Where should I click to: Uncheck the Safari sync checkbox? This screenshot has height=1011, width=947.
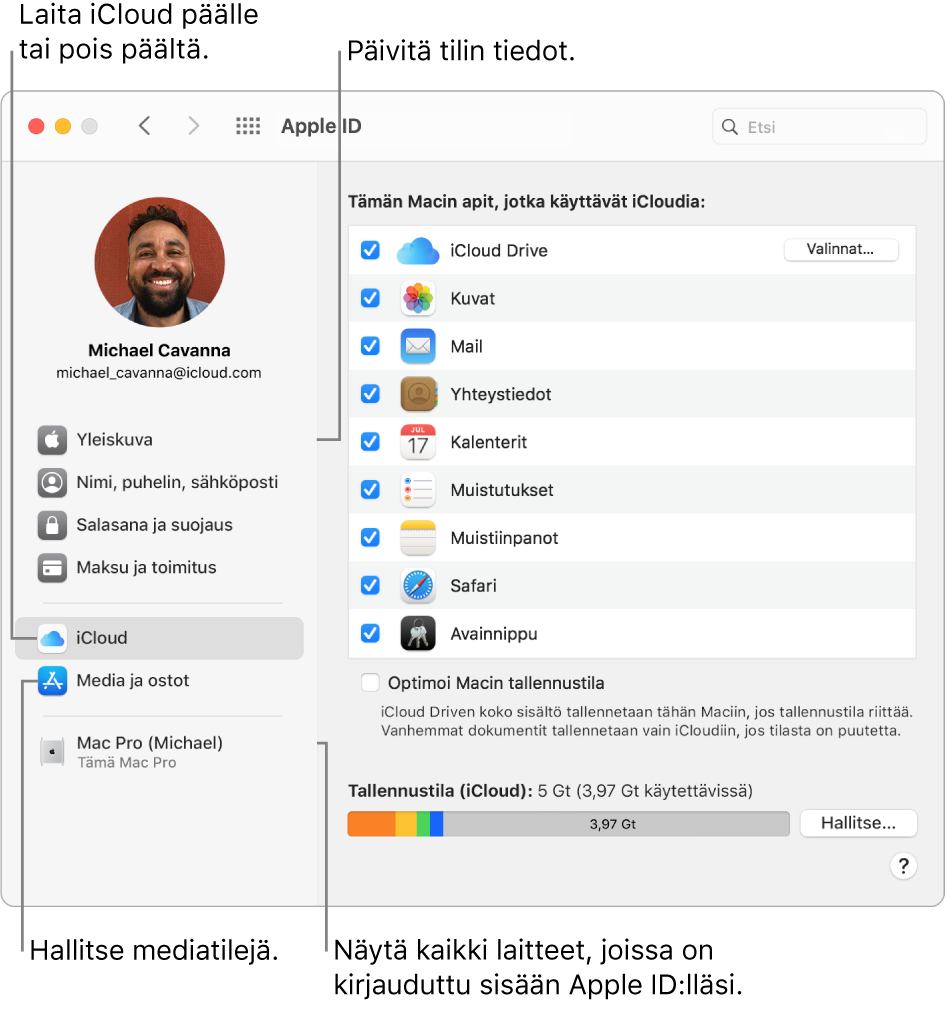370,586
